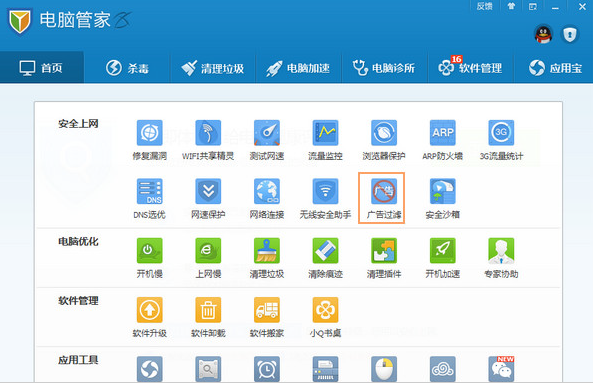This screenshot has height=384, width=593.
Task: Open main menu icon in title bar
Action: 533,6
